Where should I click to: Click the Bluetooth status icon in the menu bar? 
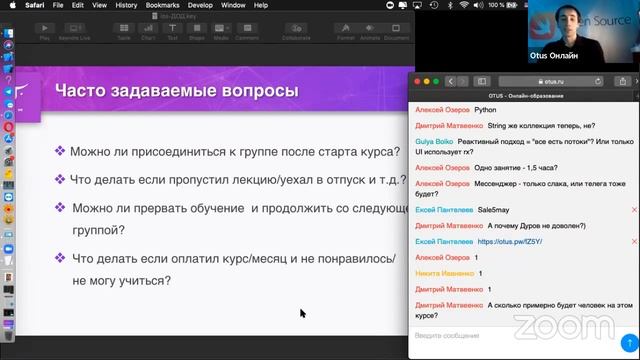450,5
